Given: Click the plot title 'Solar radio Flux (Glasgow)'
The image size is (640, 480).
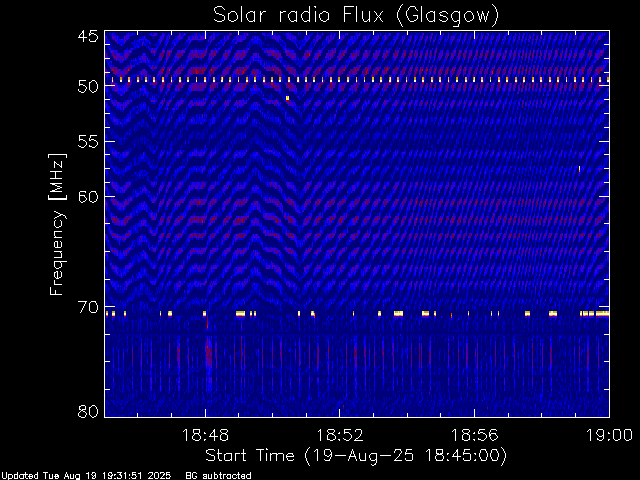Looking at the screenshot, I should pos(356,16).
